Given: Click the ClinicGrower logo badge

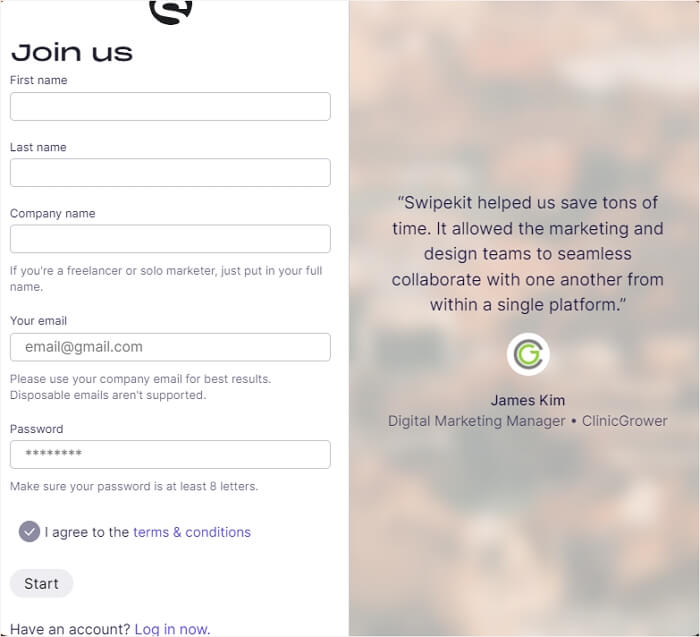Looking at the screenshot, I should pos(528,354).
